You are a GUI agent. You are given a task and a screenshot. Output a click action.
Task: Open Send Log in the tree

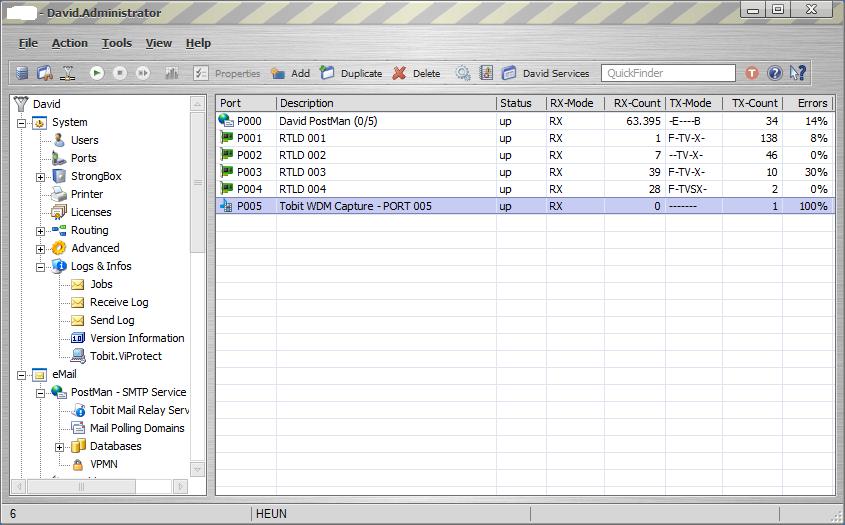pyautogui.click(x=112, y=320)
